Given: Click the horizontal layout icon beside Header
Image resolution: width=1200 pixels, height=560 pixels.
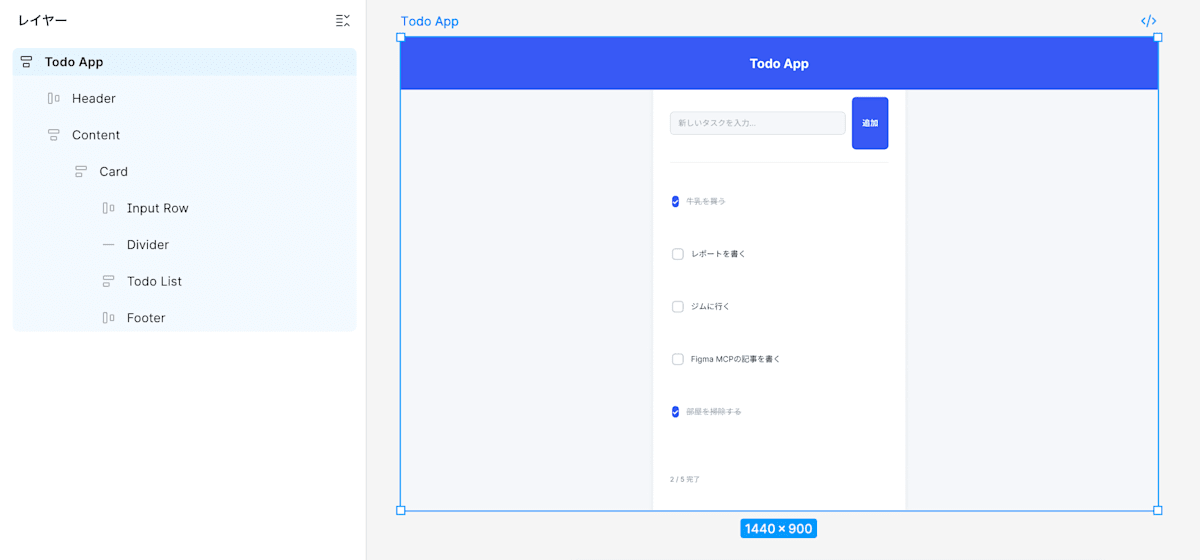Looking at the screenshot, I should pos(53,98).
